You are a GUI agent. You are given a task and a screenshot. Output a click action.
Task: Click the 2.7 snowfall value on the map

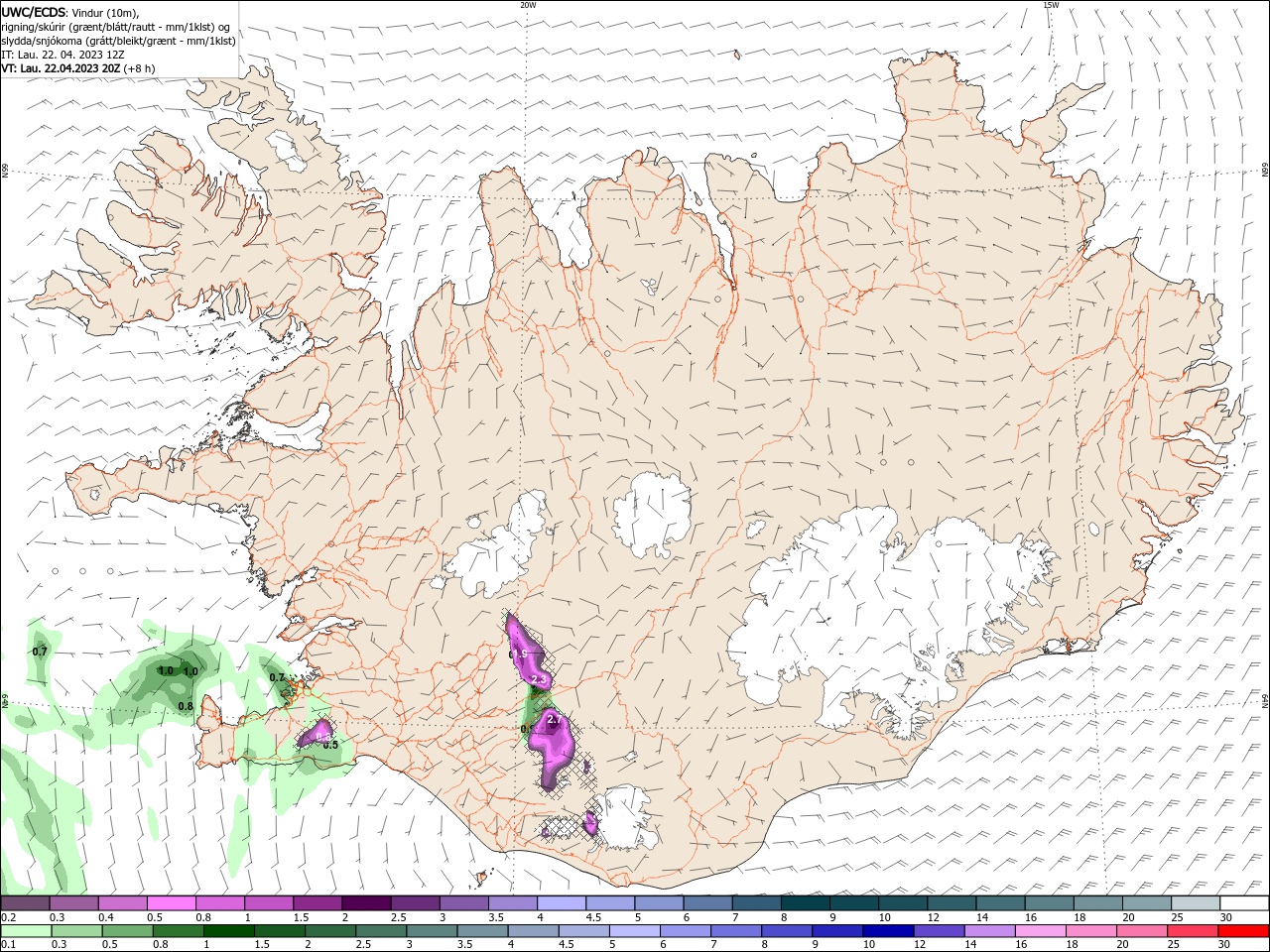[x=555, y=720]
